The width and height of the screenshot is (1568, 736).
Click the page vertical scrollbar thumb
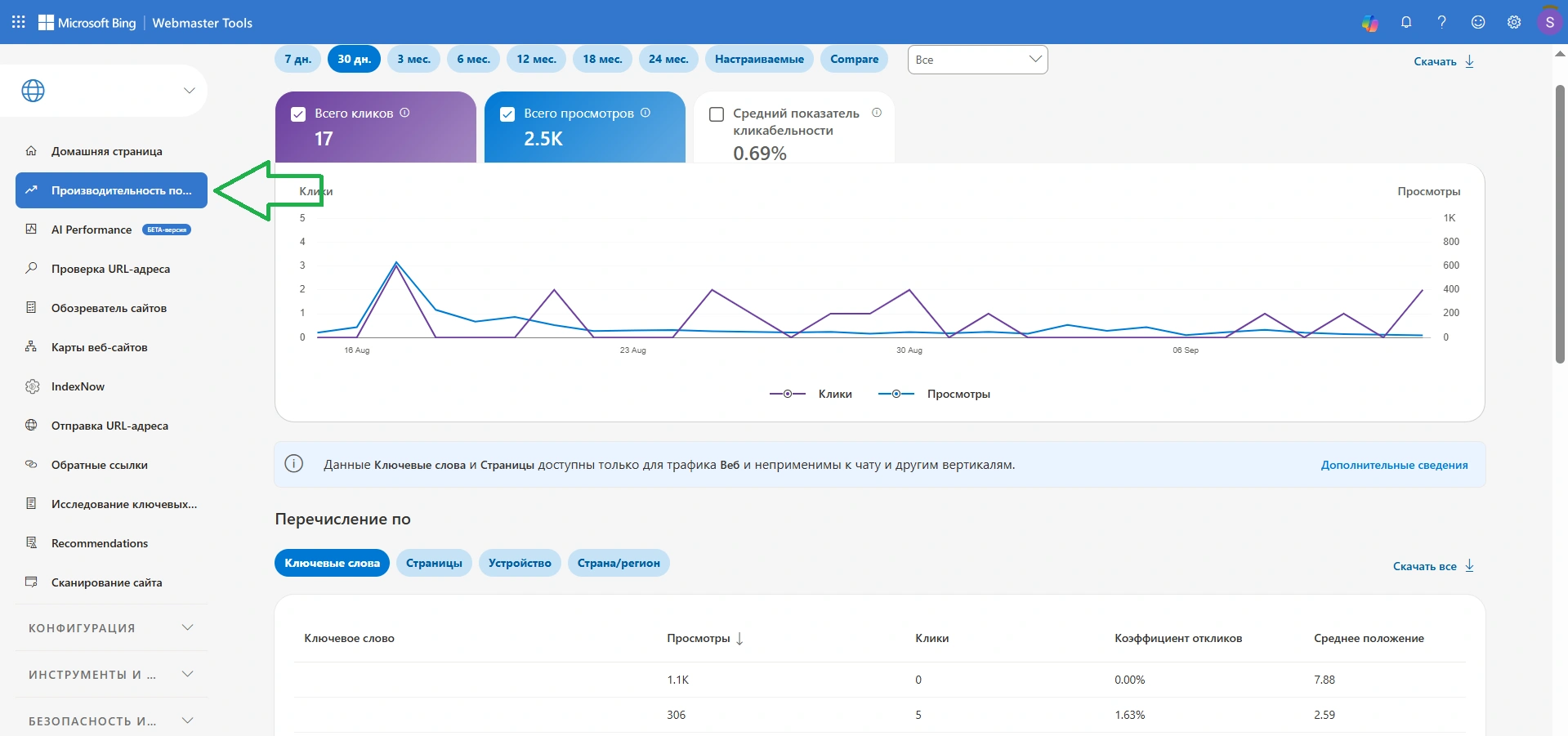click(x=1560, y=225)
